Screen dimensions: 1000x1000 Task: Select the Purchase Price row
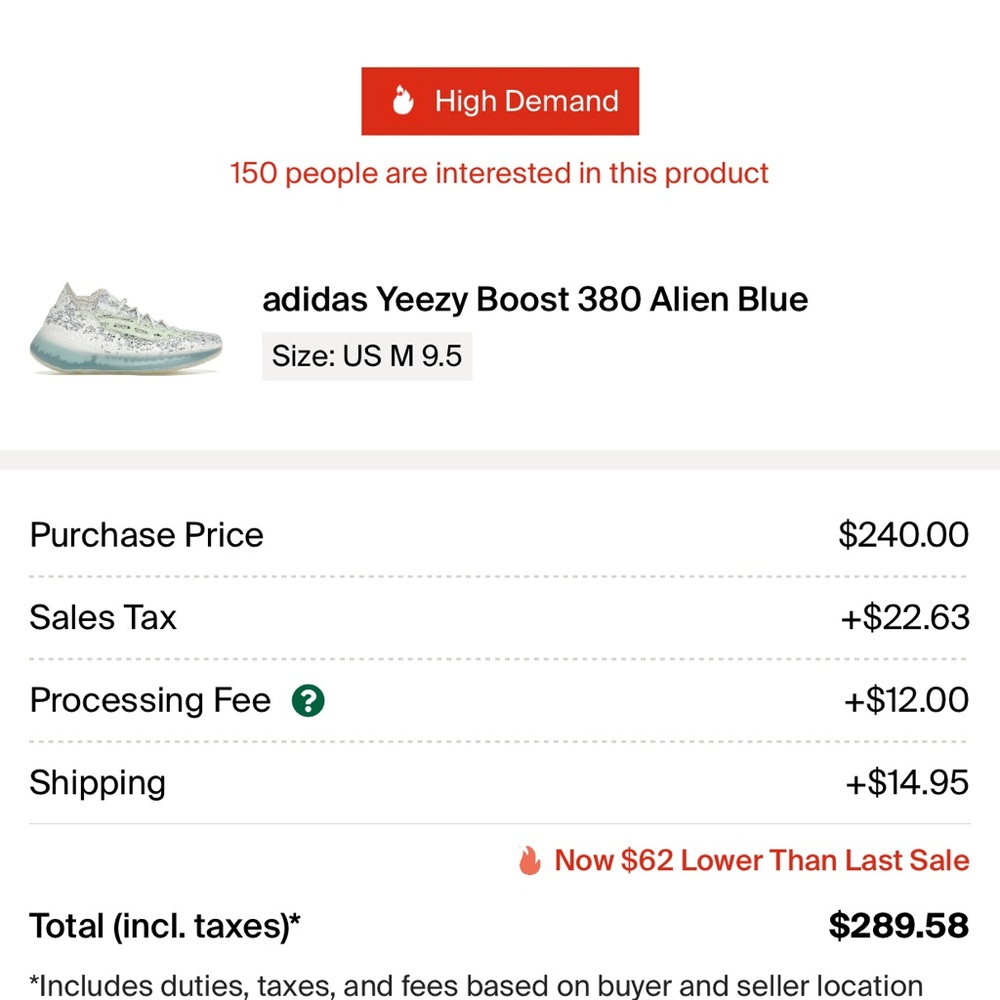coord(146,535)
